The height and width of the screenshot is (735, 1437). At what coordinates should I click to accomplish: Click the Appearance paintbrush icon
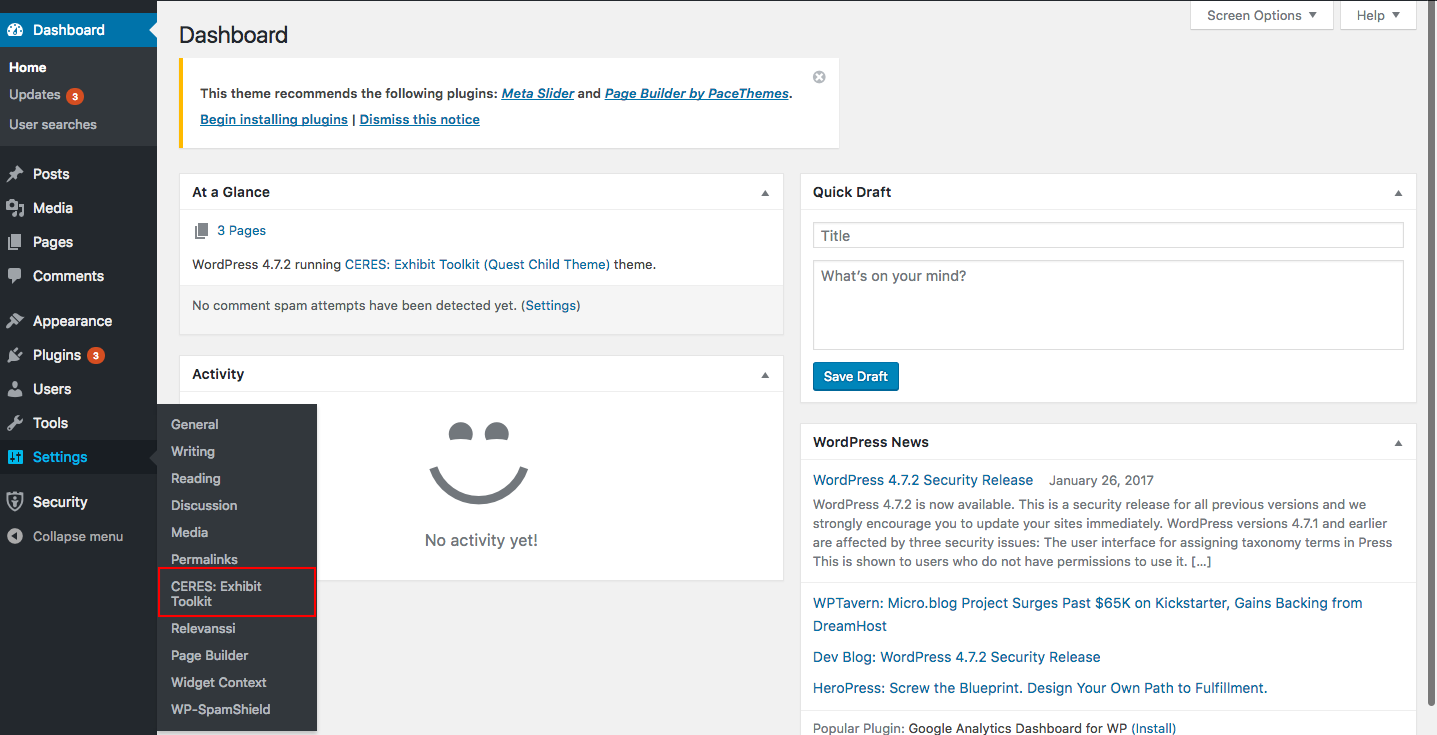(15, 321)
